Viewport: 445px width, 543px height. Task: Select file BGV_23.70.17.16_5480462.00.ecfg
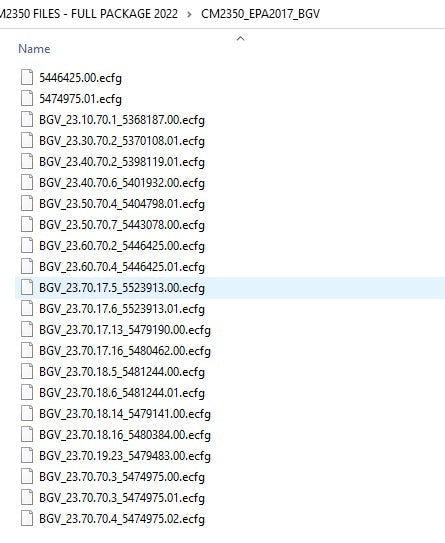(x=125, y=351)
